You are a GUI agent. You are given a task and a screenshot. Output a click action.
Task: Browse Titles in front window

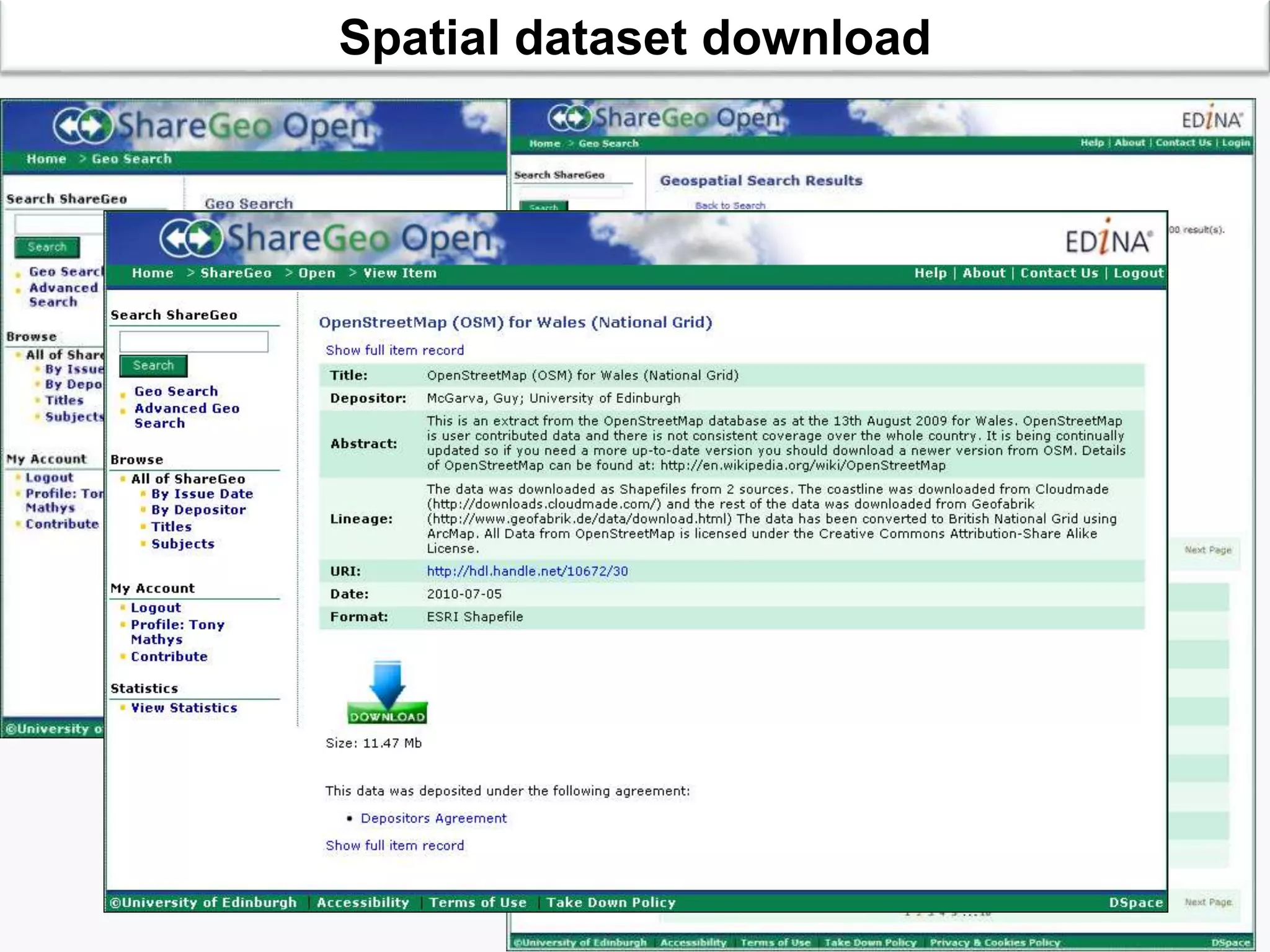[x=171, y=527]
